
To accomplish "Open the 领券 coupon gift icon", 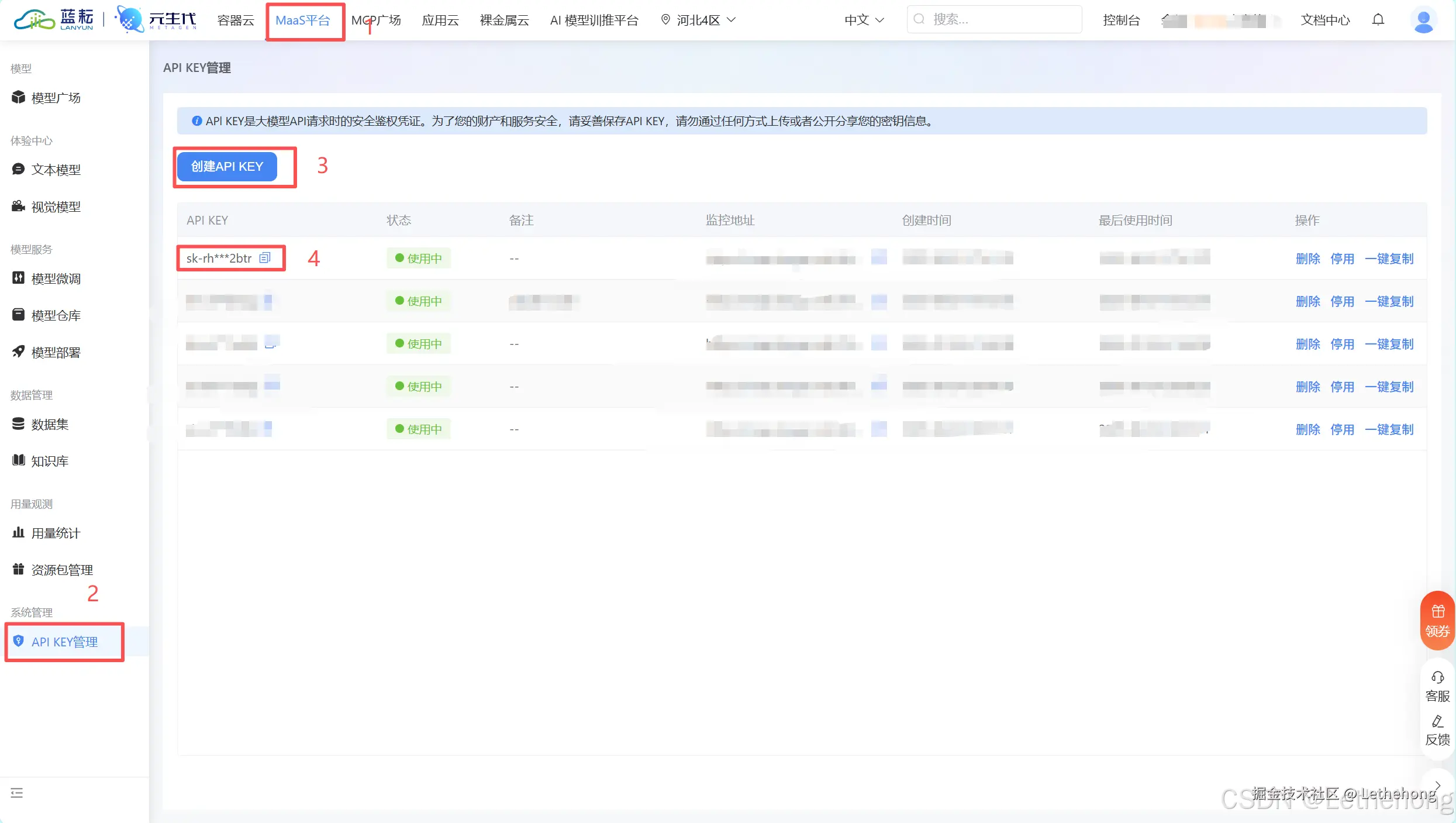I will [1438, 621].
